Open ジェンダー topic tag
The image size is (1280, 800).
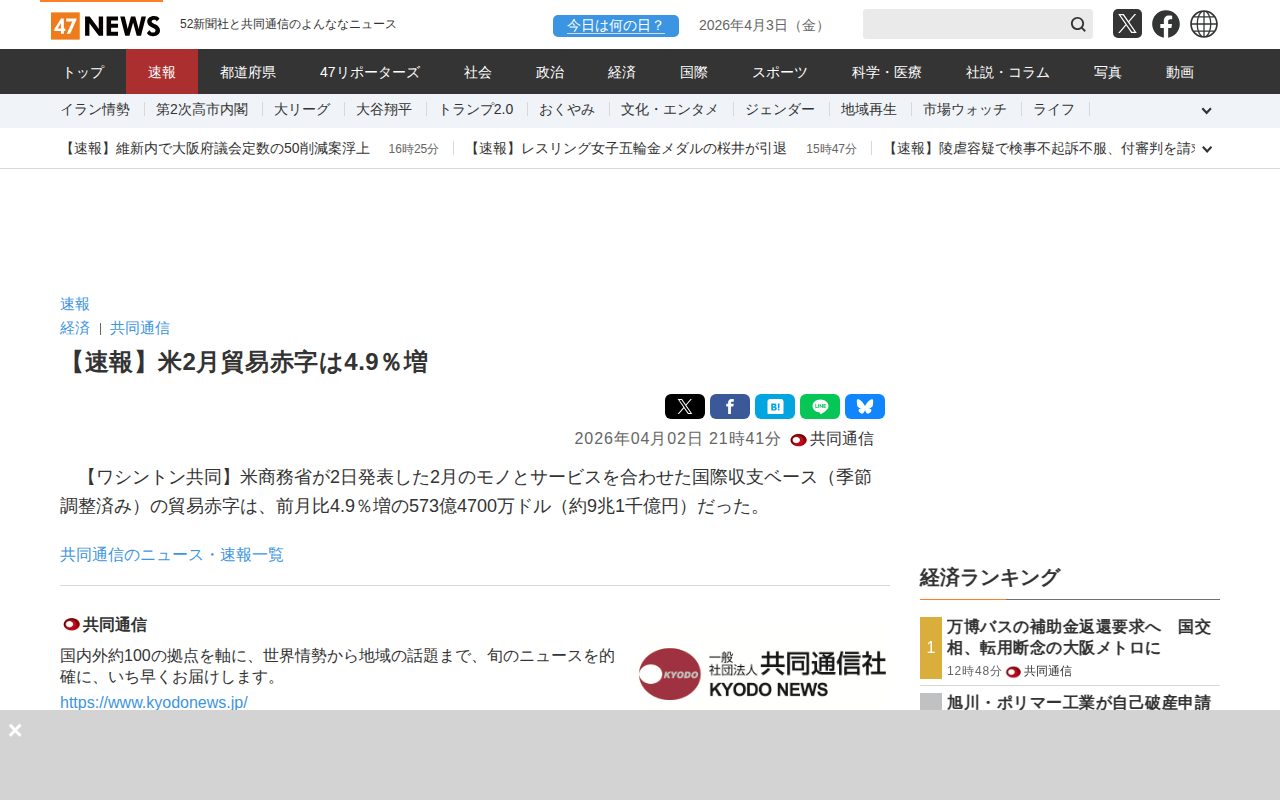[780, 110]
